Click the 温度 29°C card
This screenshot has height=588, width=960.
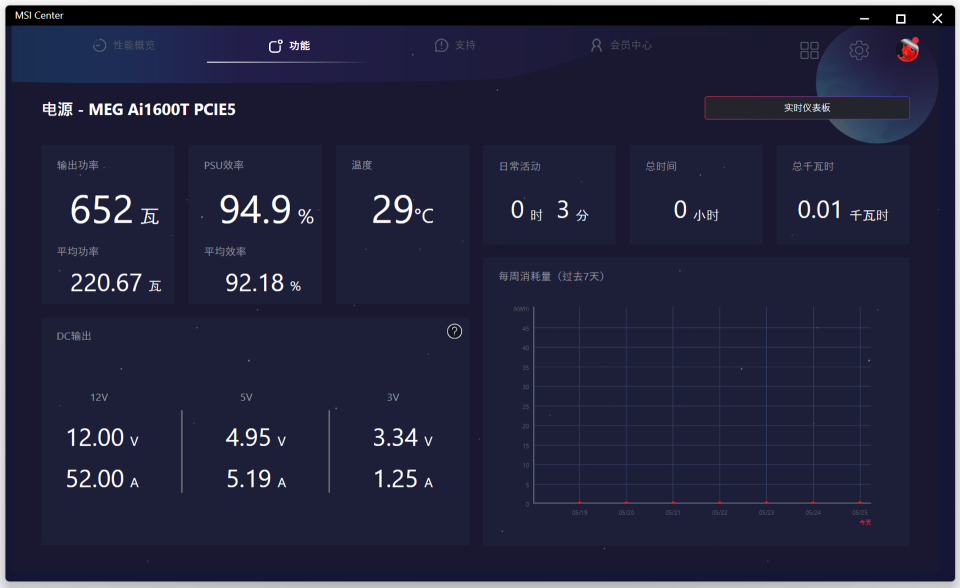tap(402, 225)
